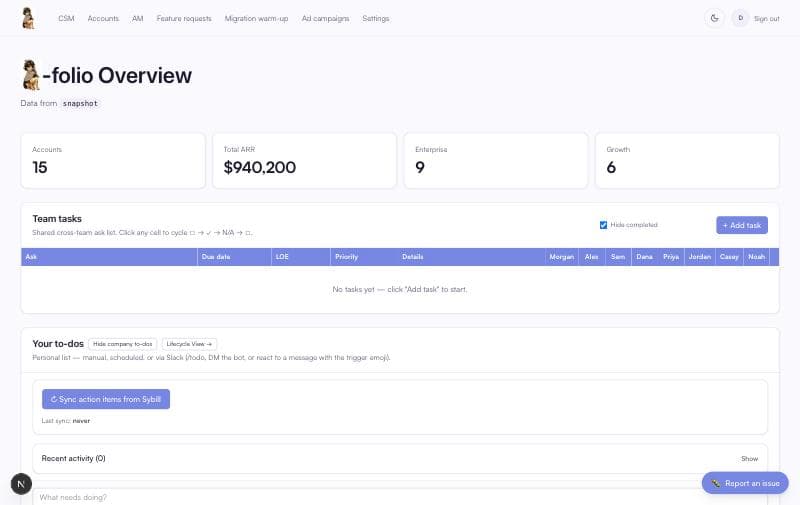Show Recent activity section

(x=749, y=459)
